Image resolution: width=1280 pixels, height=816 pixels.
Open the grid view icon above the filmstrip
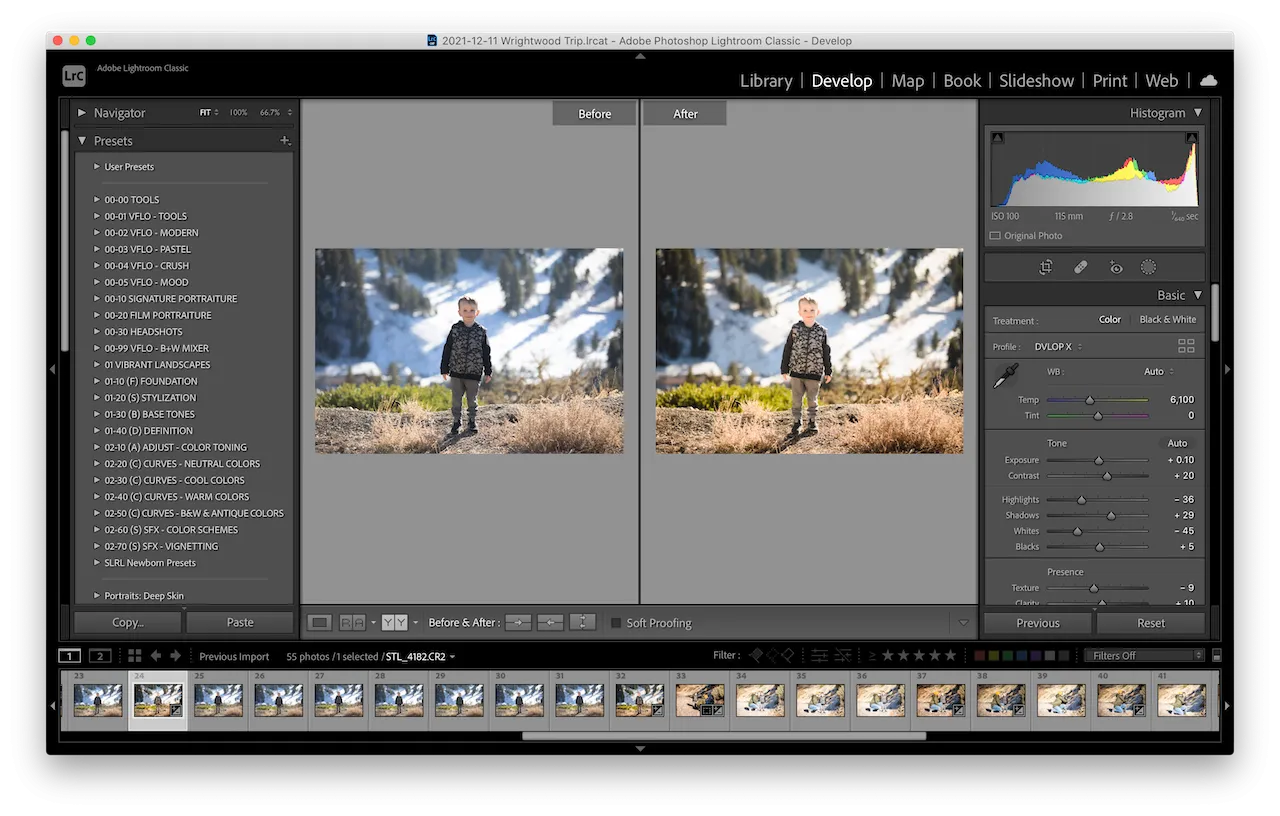point(135,656)
